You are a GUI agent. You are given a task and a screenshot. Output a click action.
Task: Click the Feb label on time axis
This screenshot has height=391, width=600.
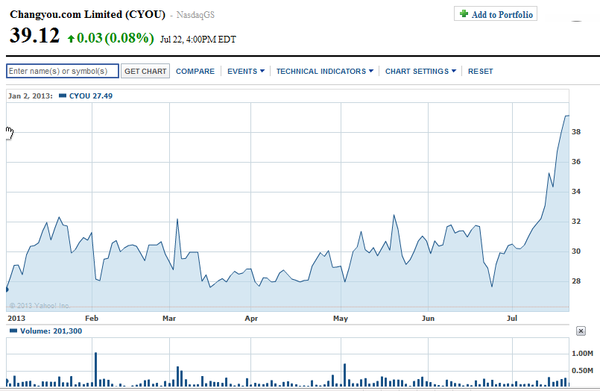click(x=92, y=318)
